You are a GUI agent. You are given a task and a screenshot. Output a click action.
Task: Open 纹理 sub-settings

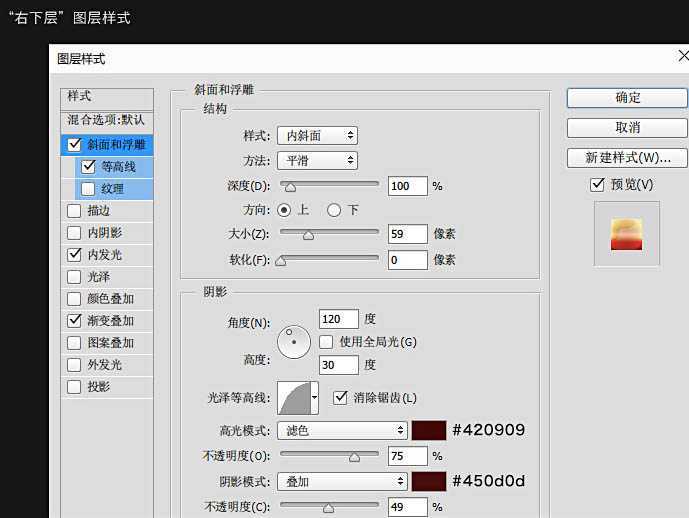click(112, 189)
